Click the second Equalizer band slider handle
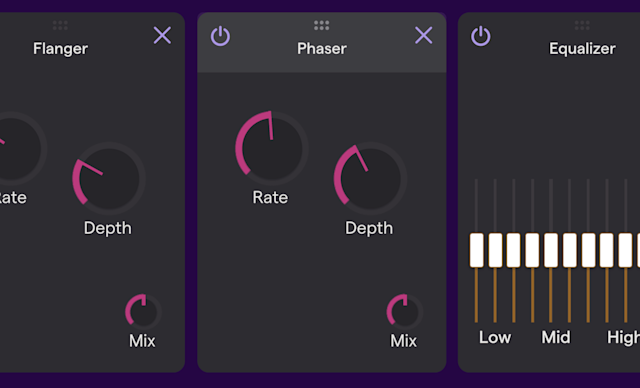 click(x=495, y=250)
